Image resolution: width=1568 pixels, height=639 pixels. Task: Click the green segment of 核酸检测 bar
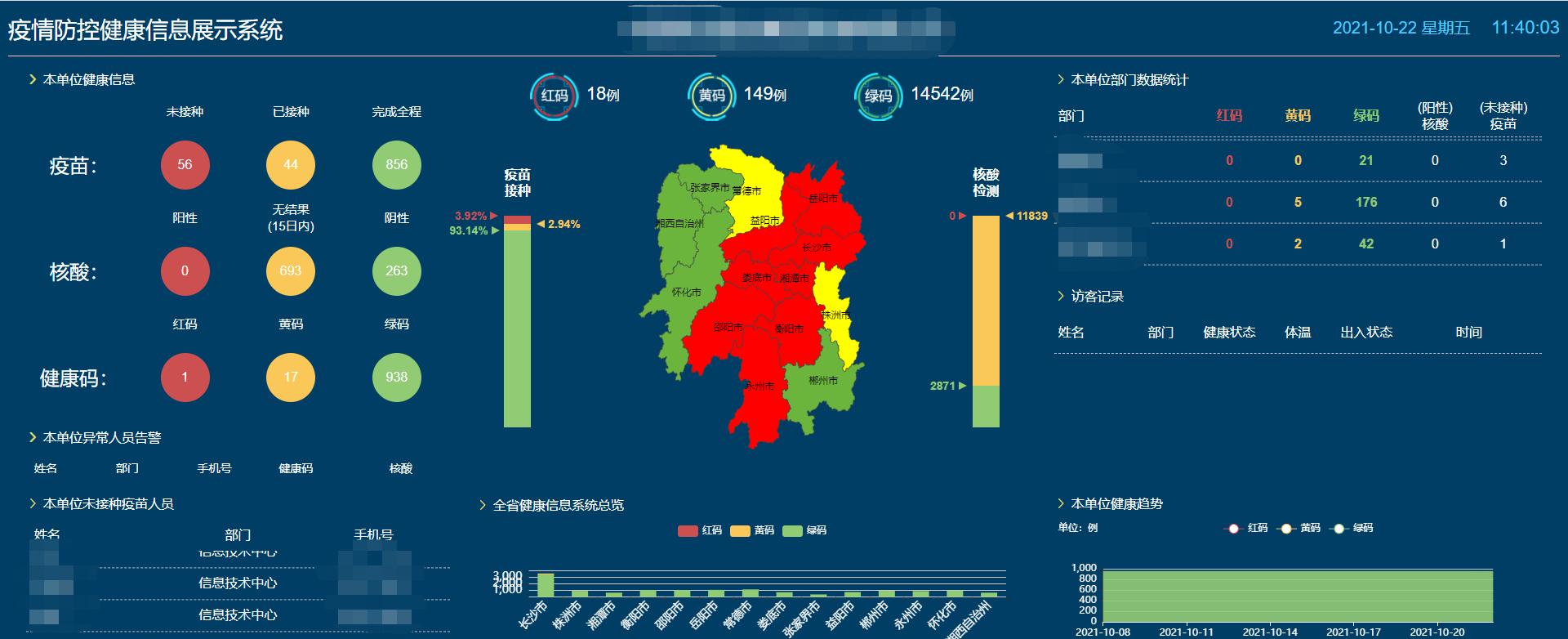pos(986,406)
